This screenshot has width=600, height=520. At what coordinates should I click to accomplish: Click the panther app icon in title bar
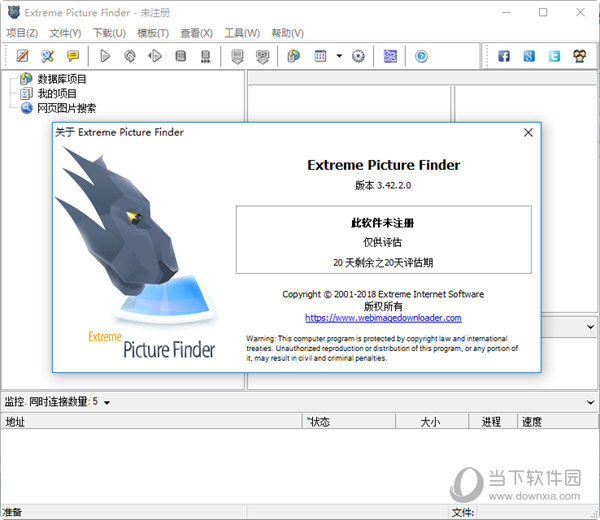[14, 12]
